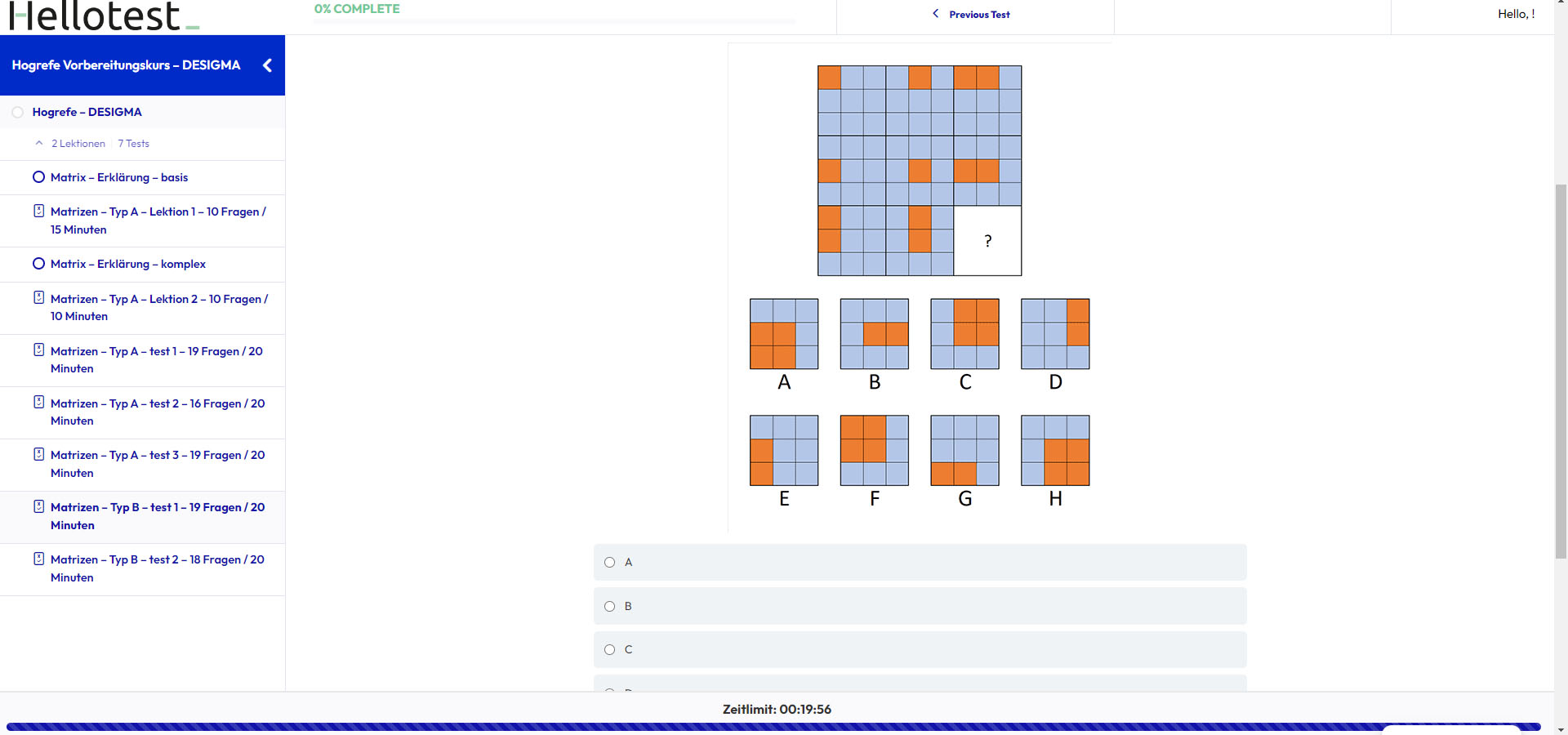This screenshot has height=735, width=1568.
Task: Open Matrizen – Typ A – test 2 entry
Action: [x=157, y=412]
